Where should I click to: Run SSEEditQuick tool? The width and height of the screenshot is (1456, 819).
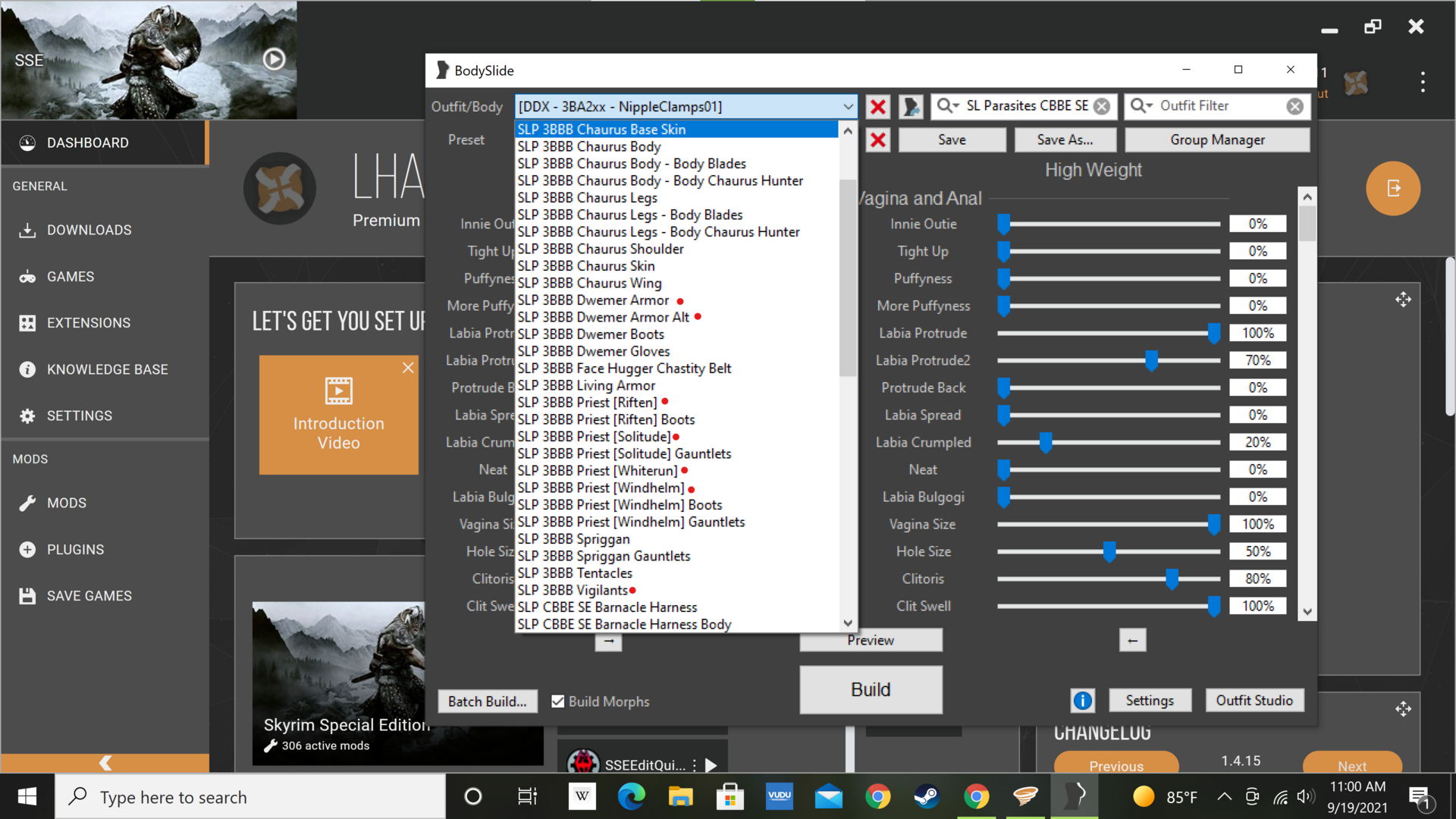click(711, 765)
